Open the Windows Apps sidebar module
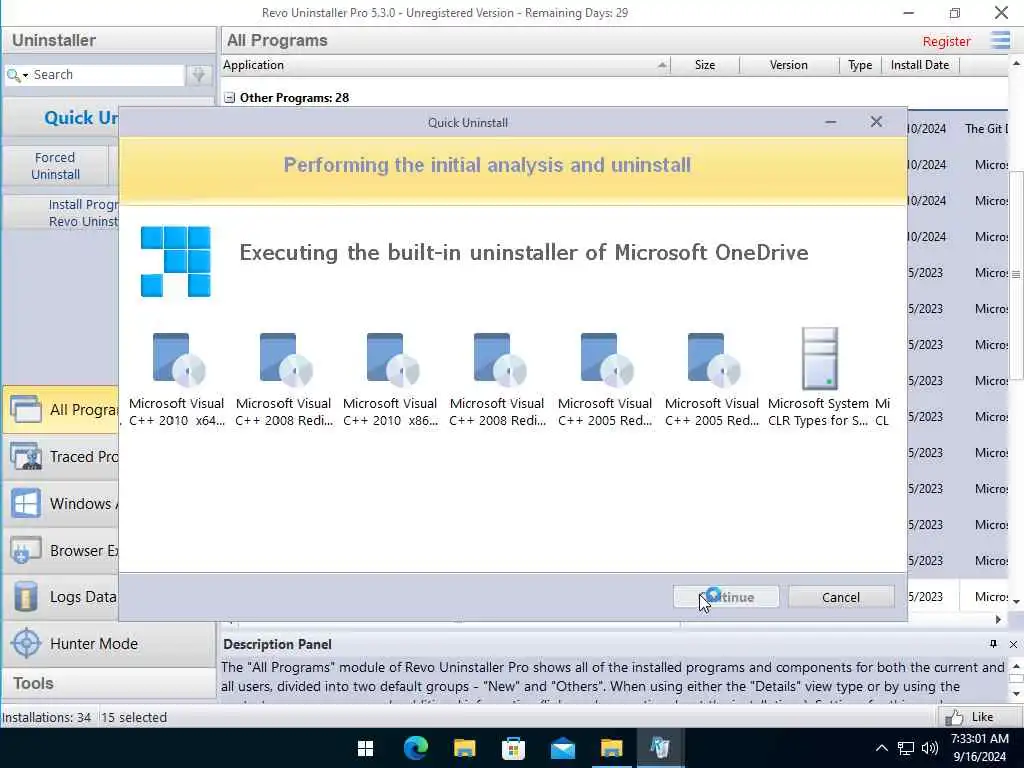The width and height of the screenshot is (1024, 768). point(61,504)
